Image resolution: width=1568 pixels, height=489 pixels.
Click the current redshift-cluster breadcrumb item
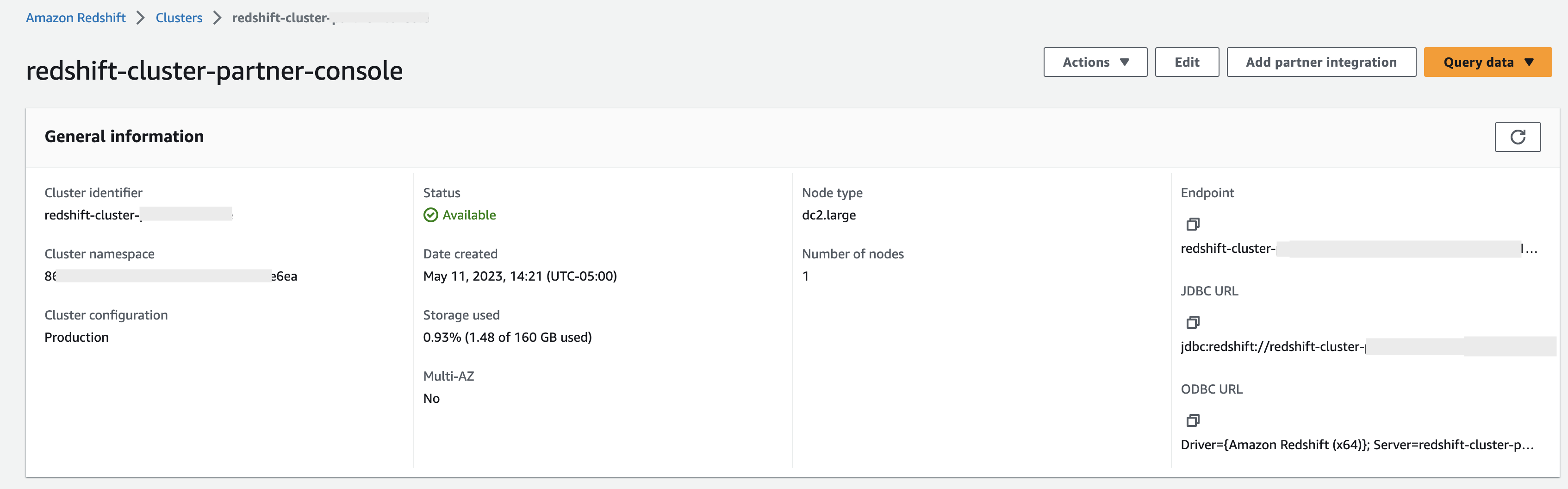[x=280, y=18]
